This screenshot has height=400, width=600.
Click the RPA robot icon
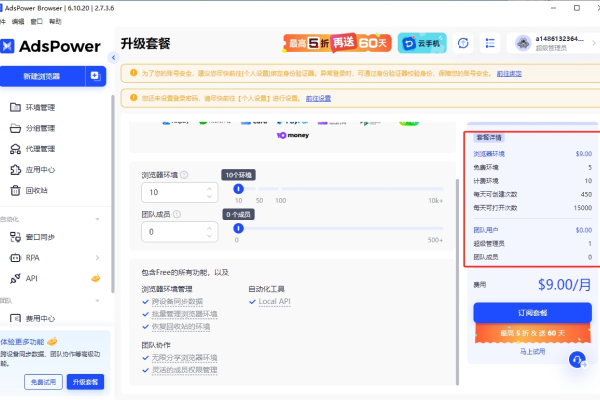15,258
